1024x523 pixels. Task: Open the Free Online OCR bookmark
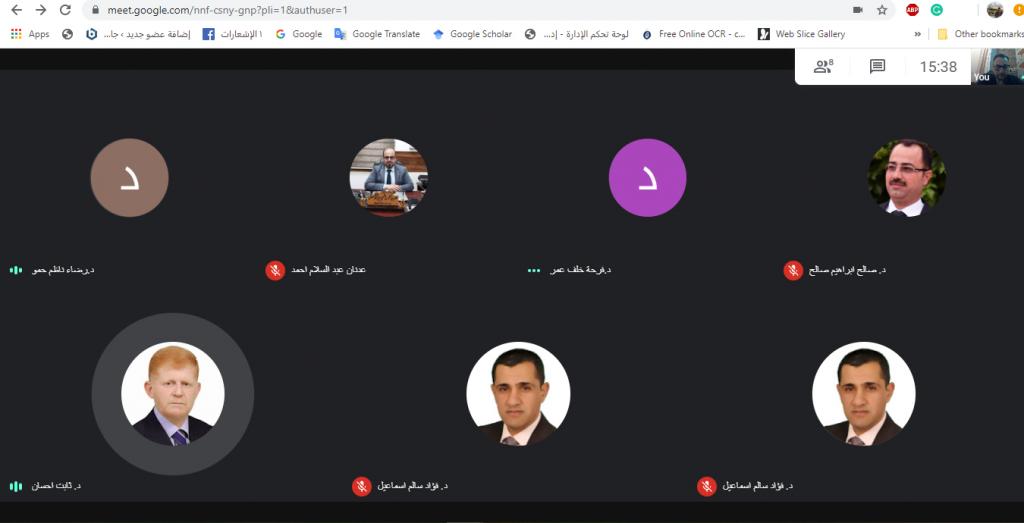click(694, 34)
